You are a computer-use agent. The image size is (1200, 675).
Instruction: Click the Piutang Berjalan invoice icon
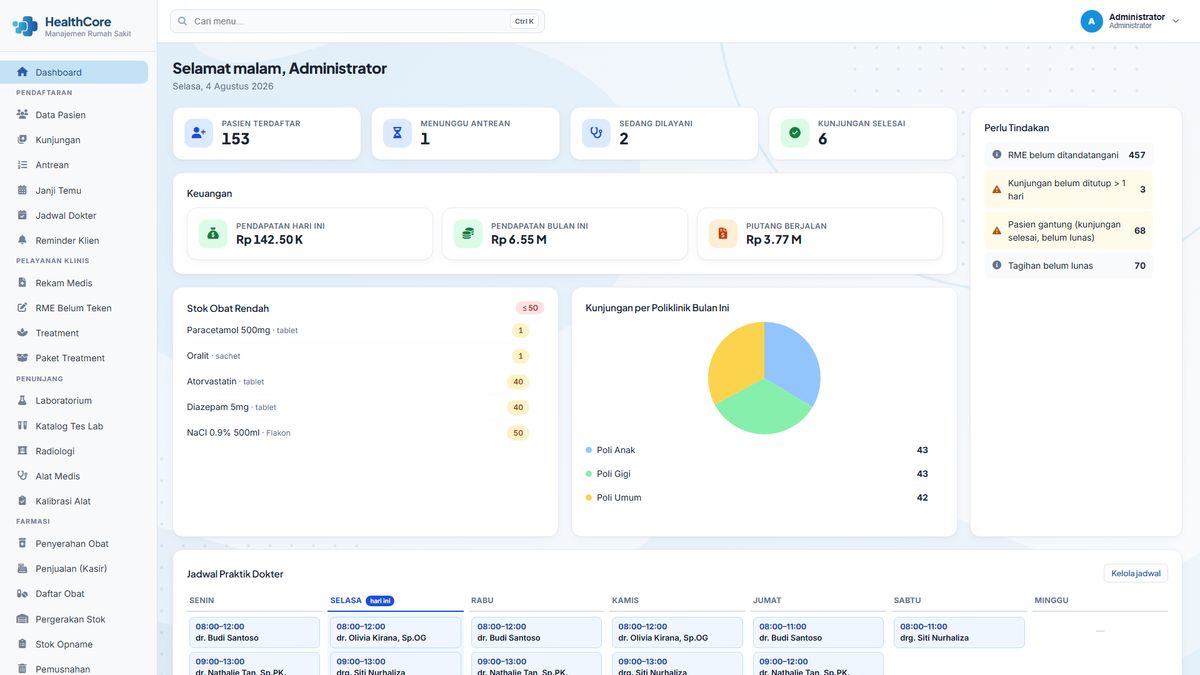[723, 234]
